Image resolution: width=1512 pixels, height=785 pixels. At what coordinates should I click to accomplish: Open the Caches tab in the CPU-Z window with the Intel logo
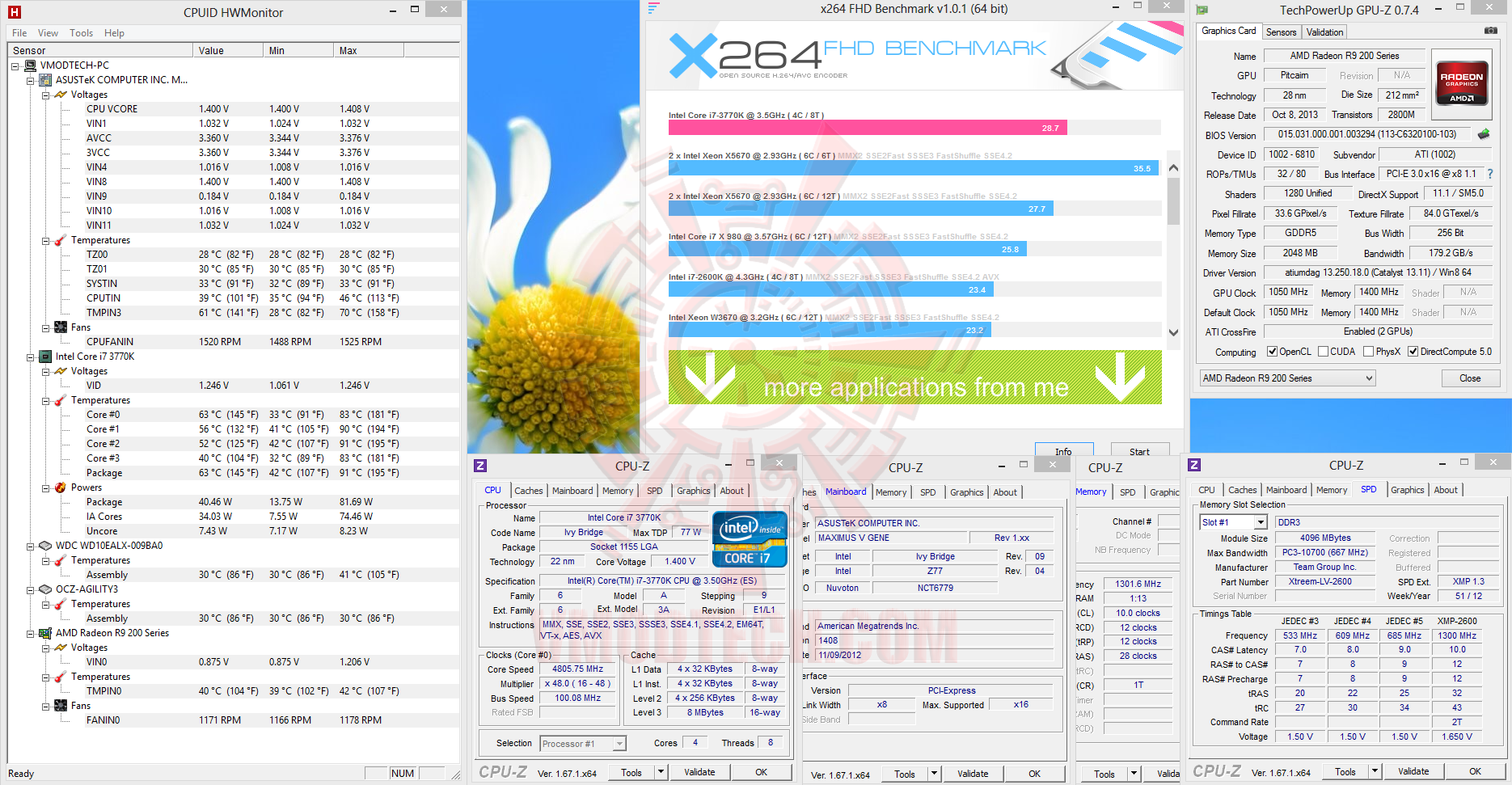click(529, 491)
